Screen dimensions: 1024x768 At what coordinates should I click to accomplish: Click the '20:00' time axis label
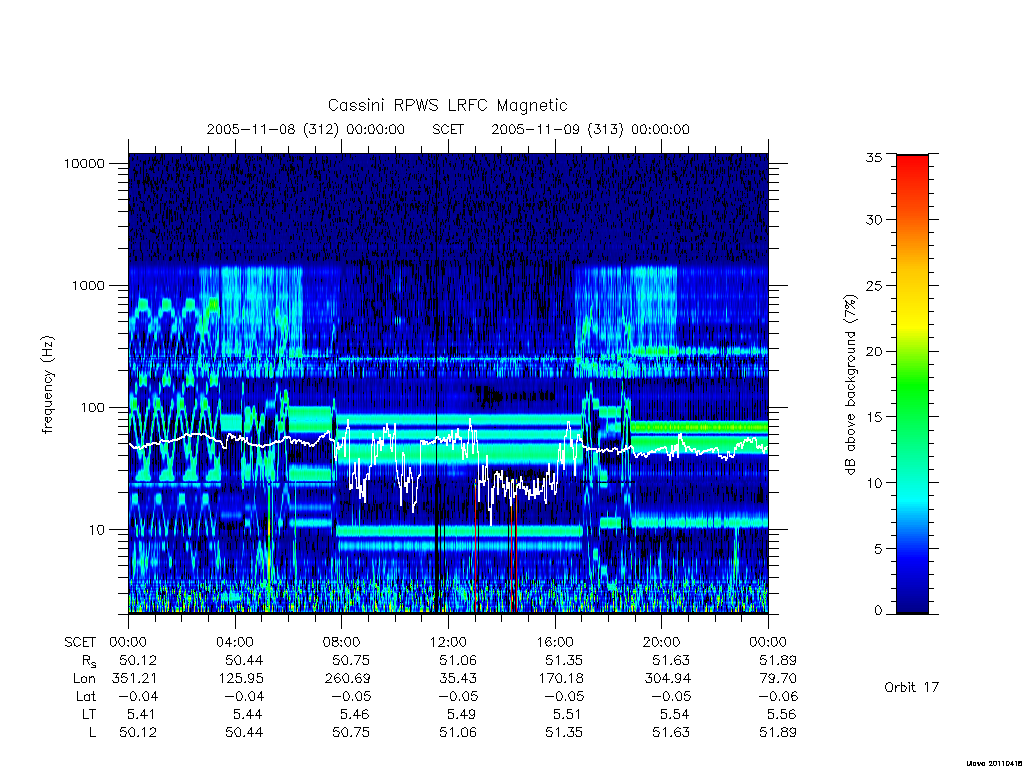pyautogui.click(x=662, y=643)
